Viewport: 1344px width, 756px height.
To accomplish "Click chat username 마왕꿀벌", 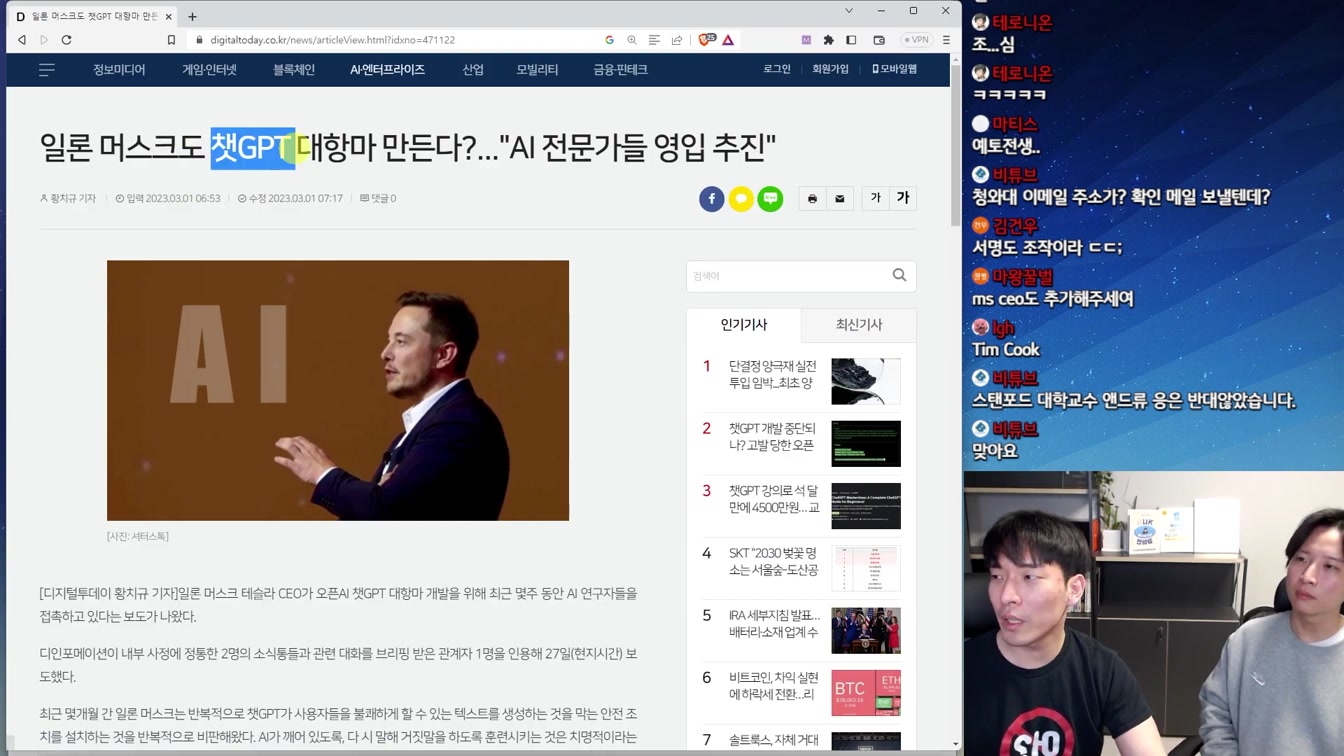I will coord(1022,277).
